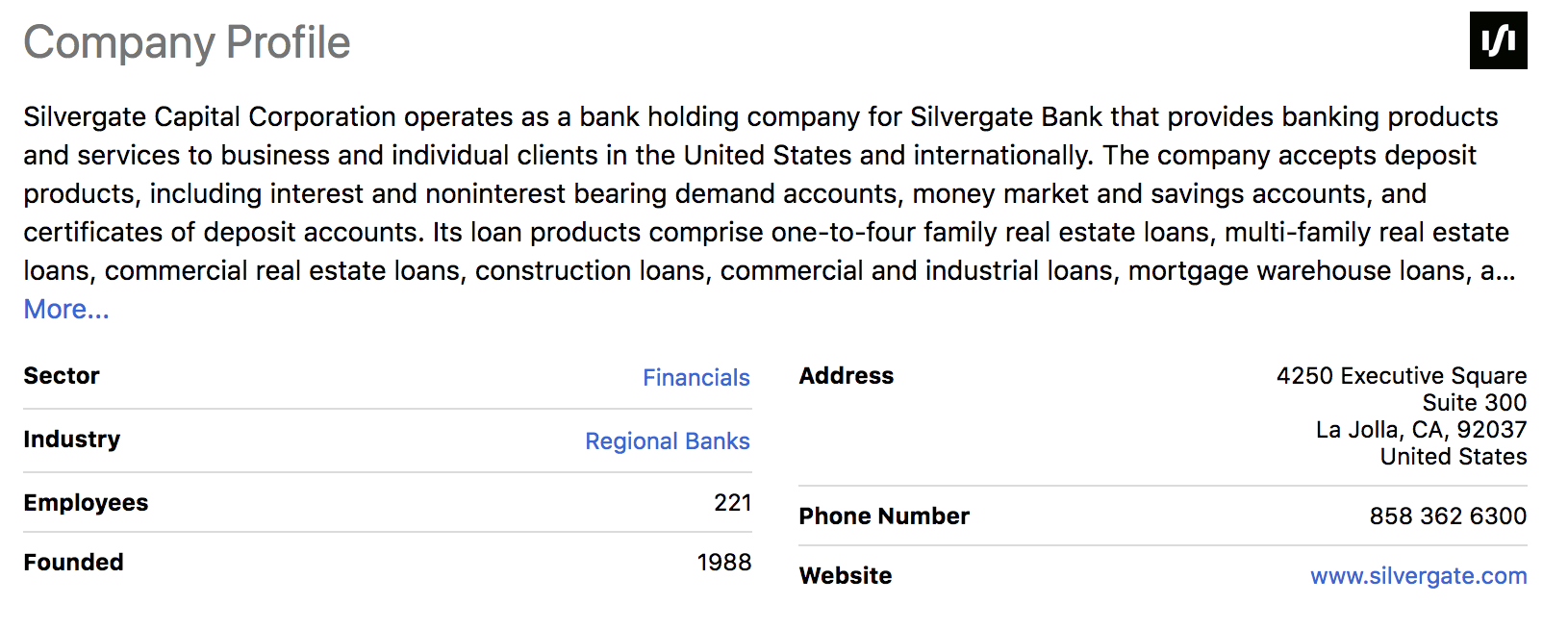Image resolution: width=1568 pixels, height=629 pixels.
Task: Click the employee count 221
Action: click(732, 503)
